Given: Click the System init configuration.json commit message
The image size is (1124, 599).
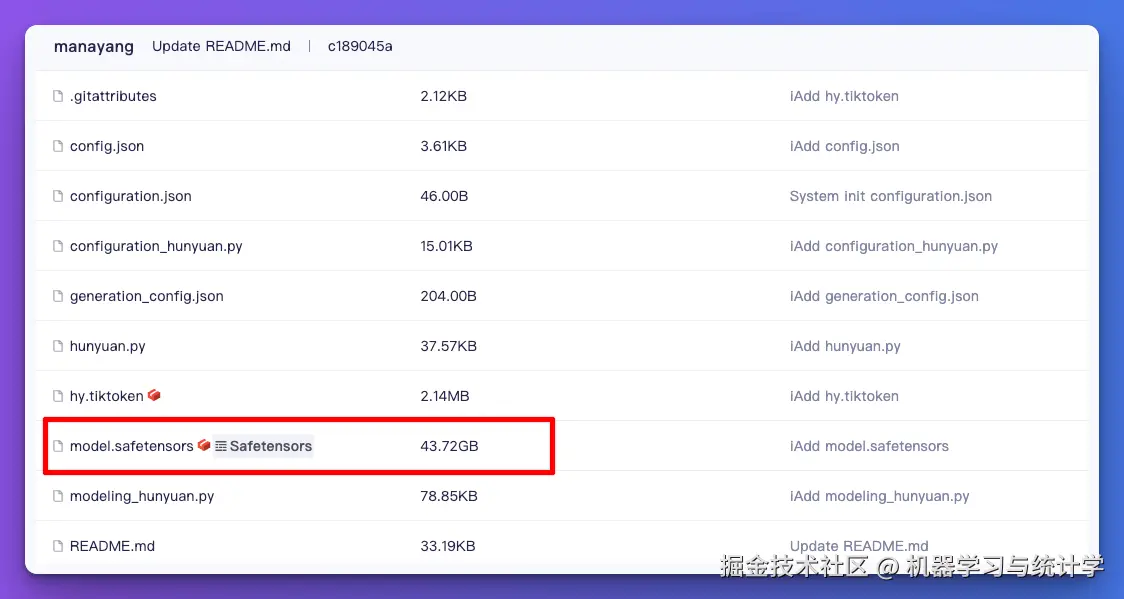Looking at the screenshot, I should click(890, 196).
